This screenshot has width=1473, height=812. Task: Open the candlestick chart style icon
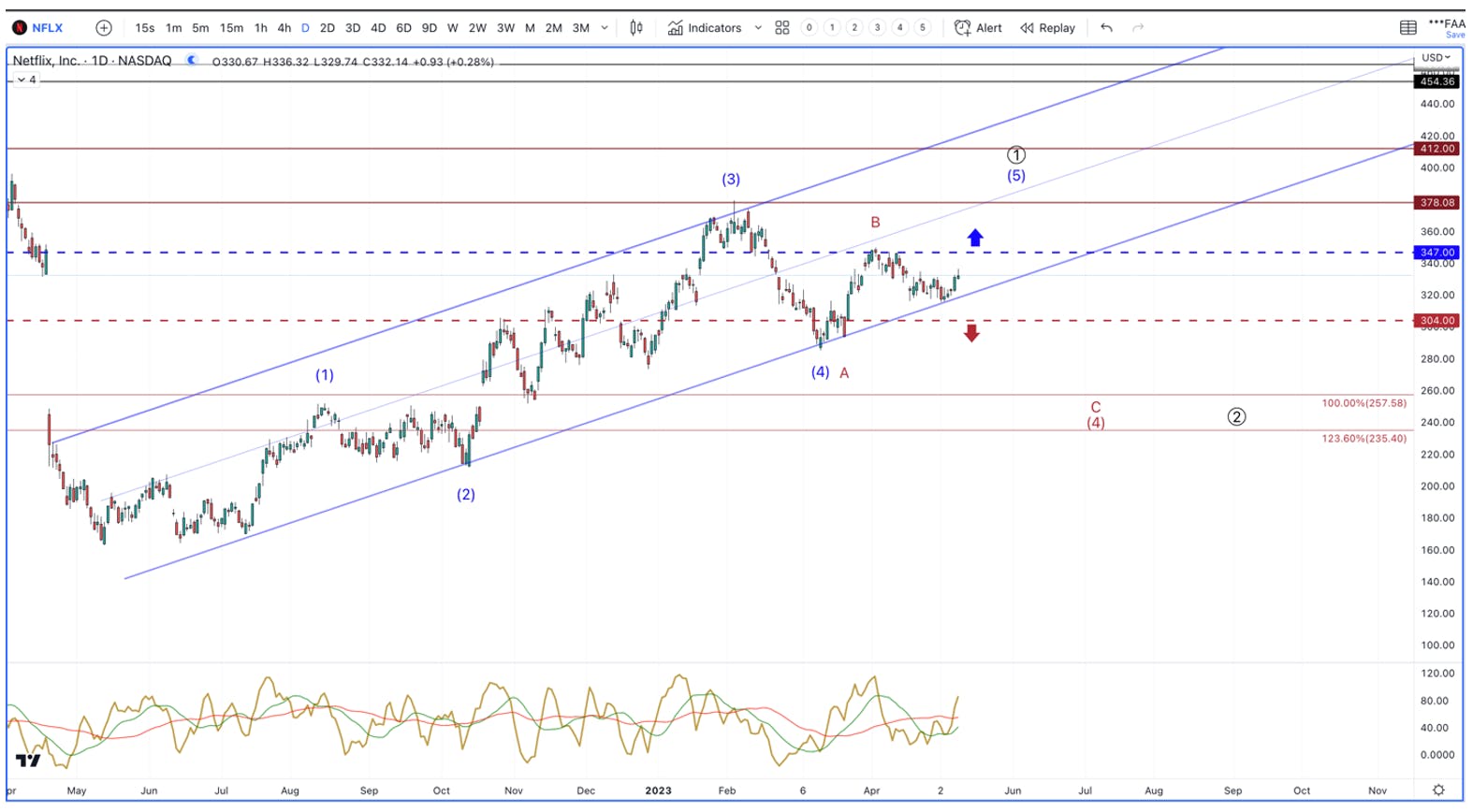(x=636, y=28)
